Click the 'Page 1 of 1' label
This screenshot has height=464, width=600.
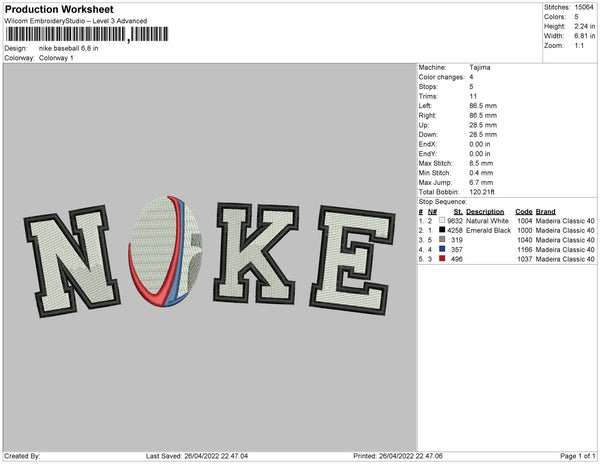click(578, 456)
